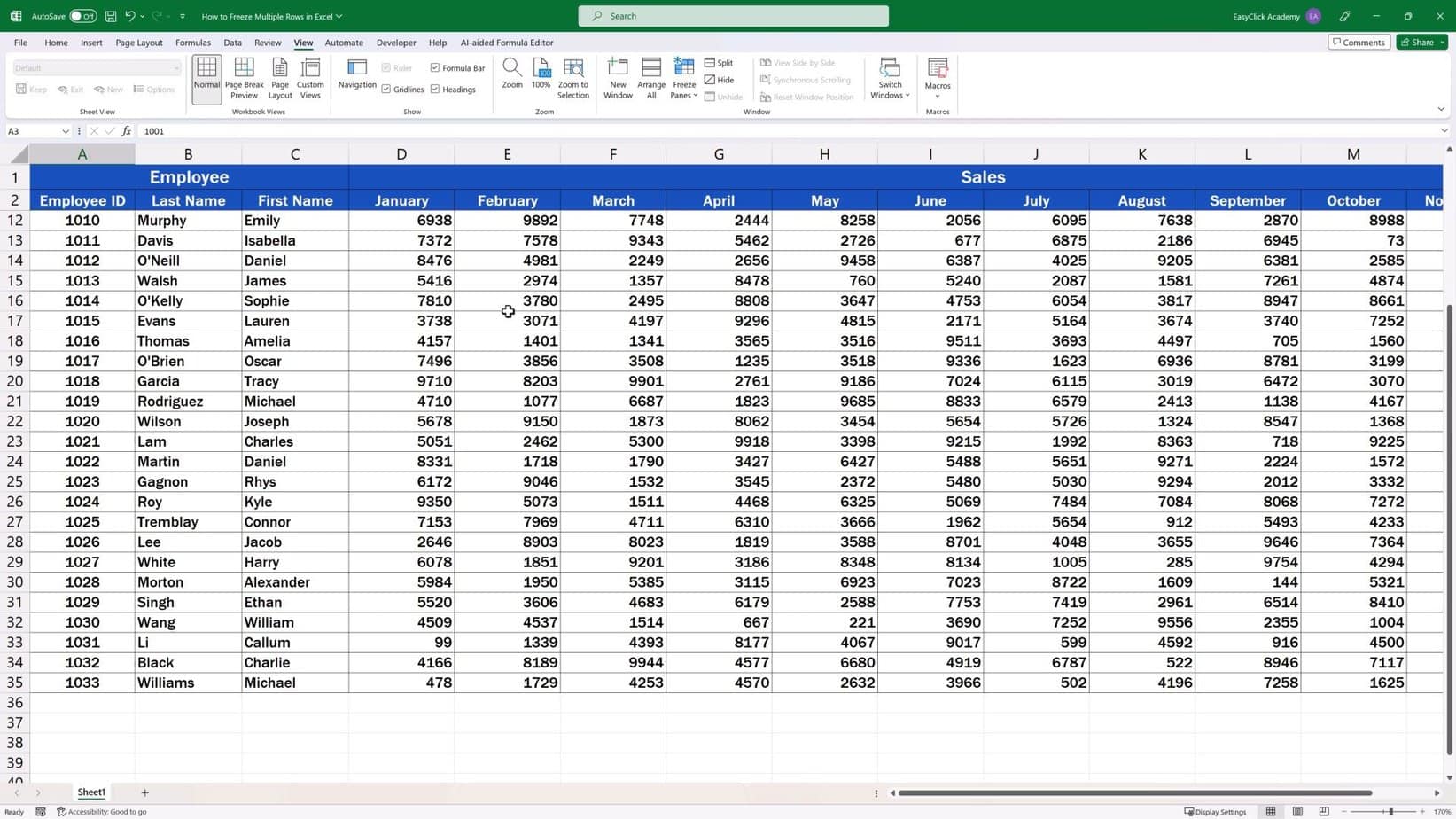
Task: Click inside the Search box
Action: [x=732, y=15]
